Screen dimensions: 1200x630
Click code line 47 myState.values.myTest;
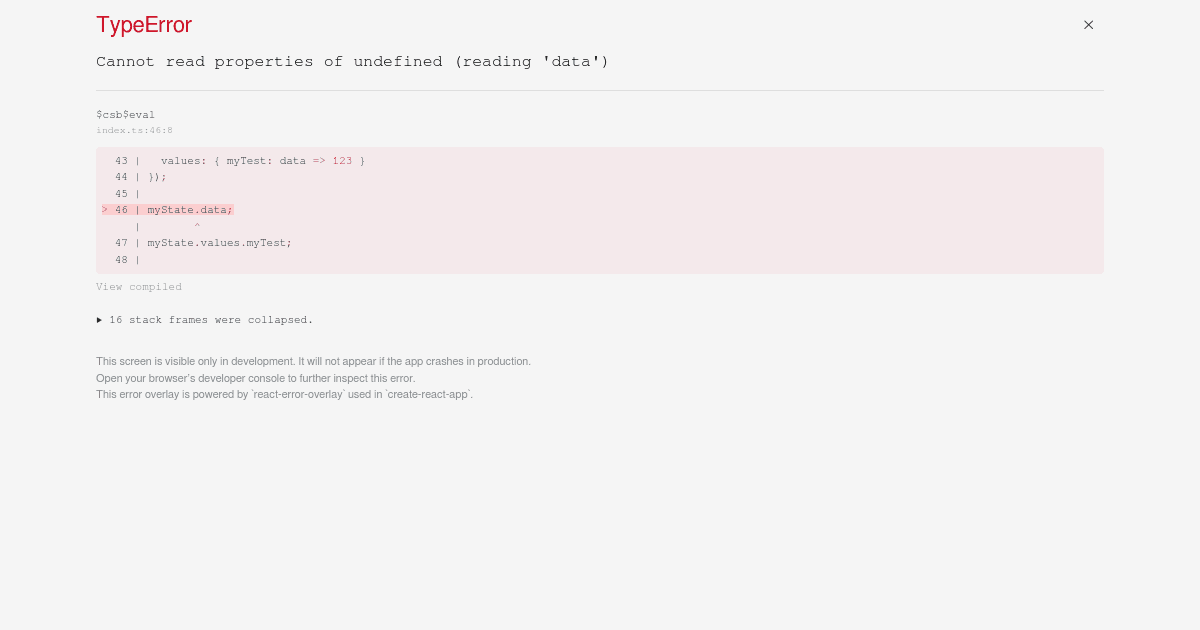(x=203, y=243)
